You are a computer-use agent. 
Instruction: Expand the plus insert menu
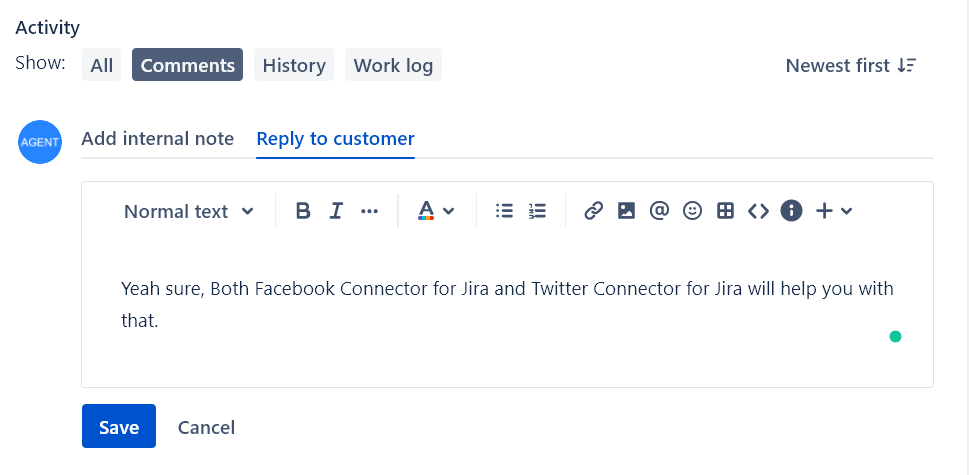point(834,211)
